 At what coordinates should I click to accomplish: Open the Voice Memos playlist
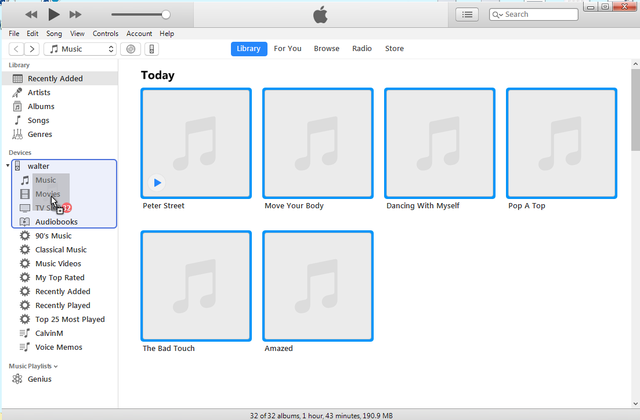tap(58, 347)
